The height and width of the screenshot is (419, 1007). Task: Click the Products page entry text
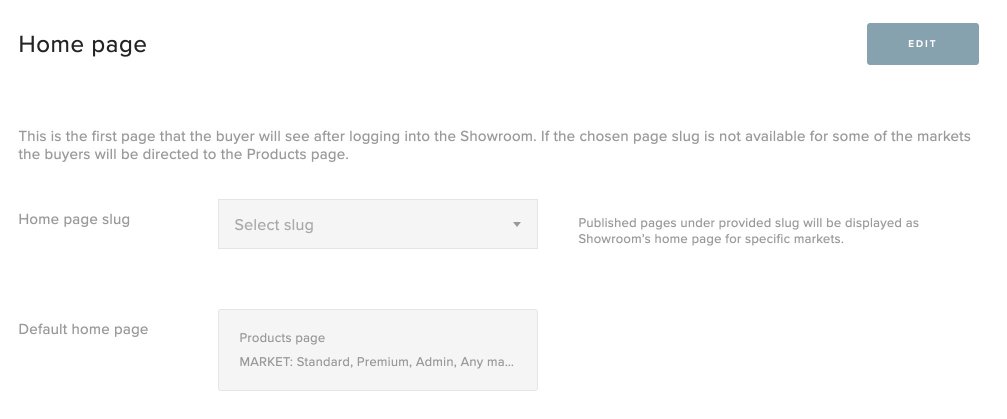[282, 338]
